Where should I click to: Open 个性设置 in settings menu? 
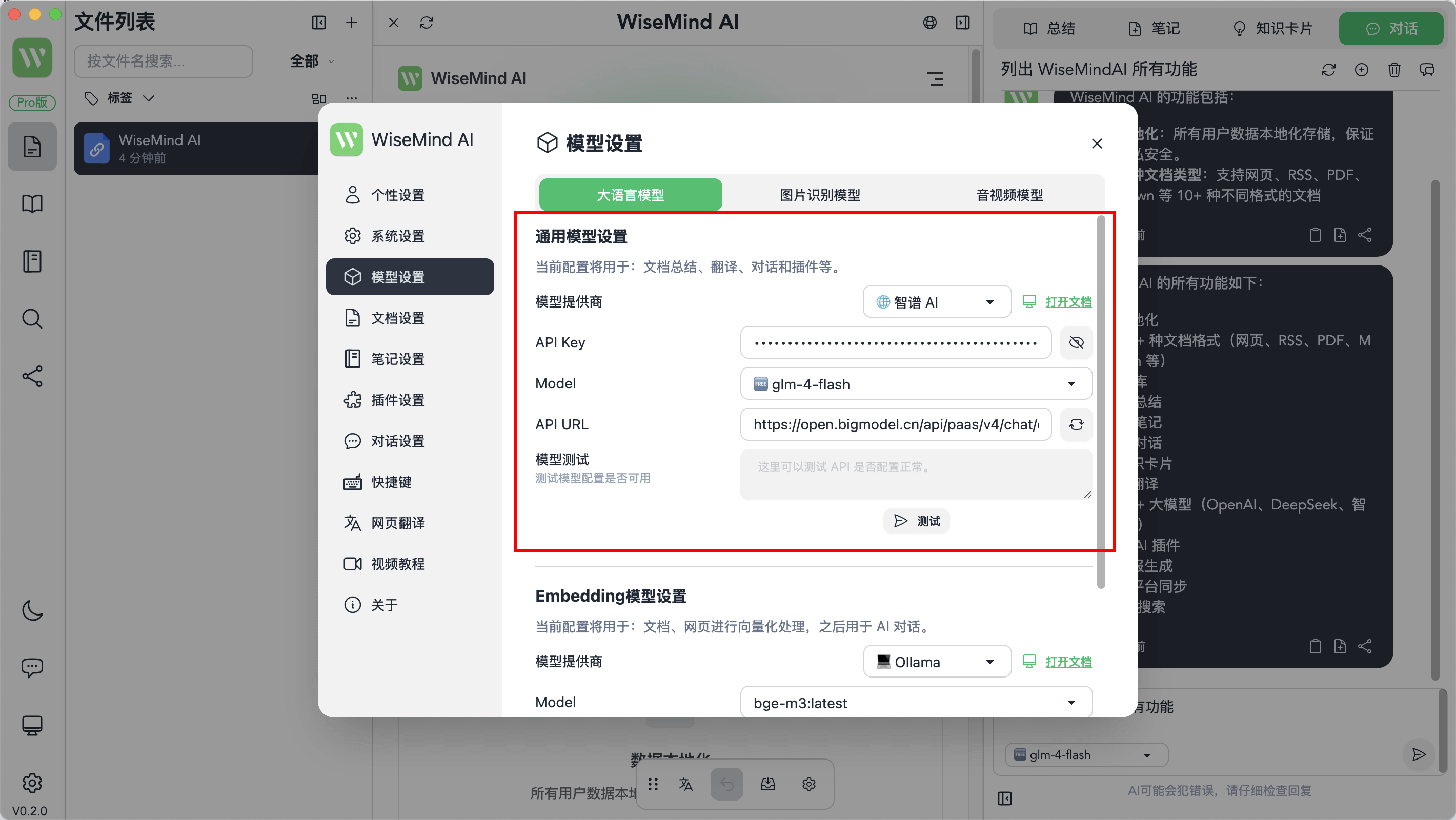(410, 195)
